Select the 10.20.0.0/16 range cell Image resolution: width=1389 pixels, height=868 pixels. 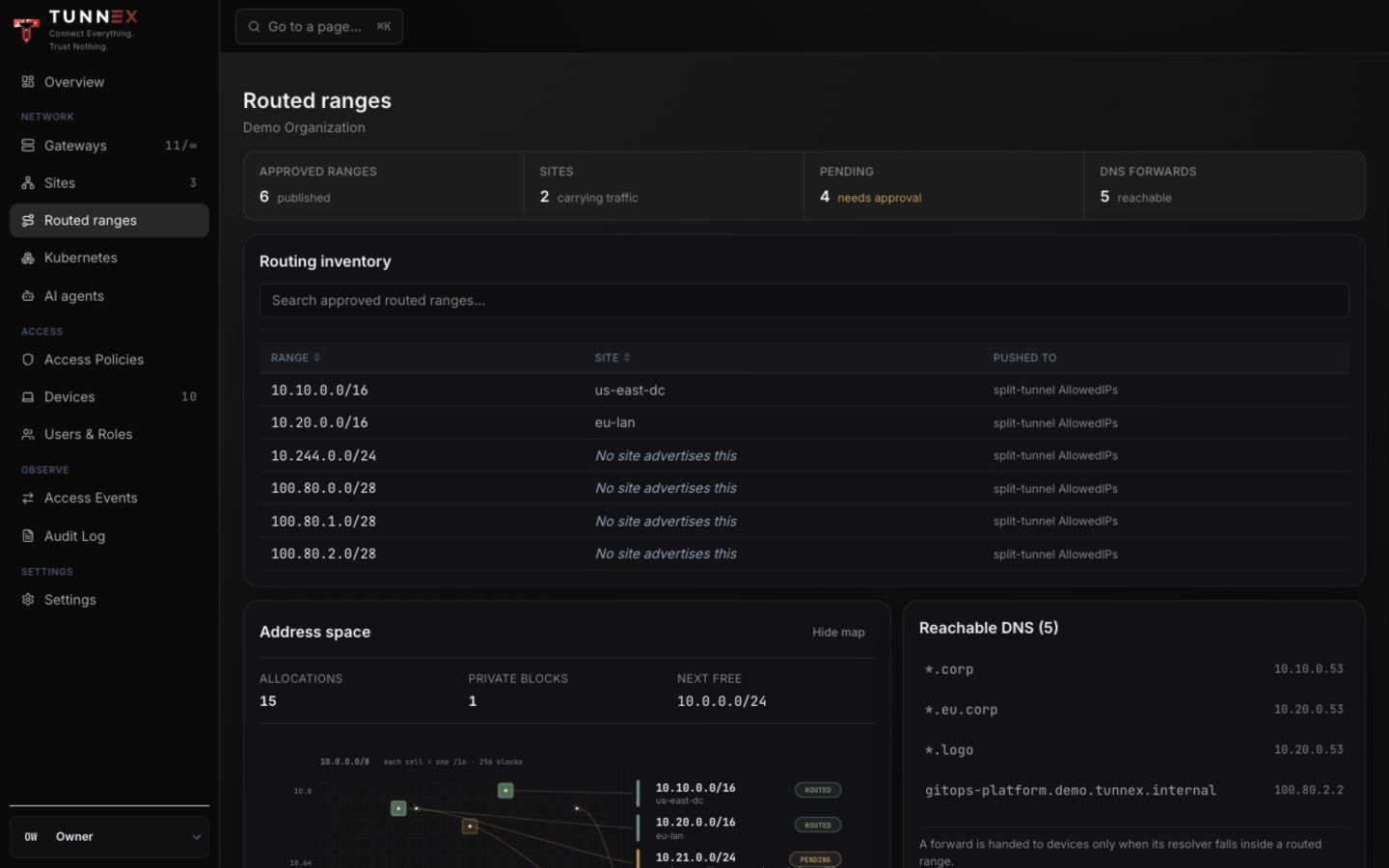[x=319, y=423]
